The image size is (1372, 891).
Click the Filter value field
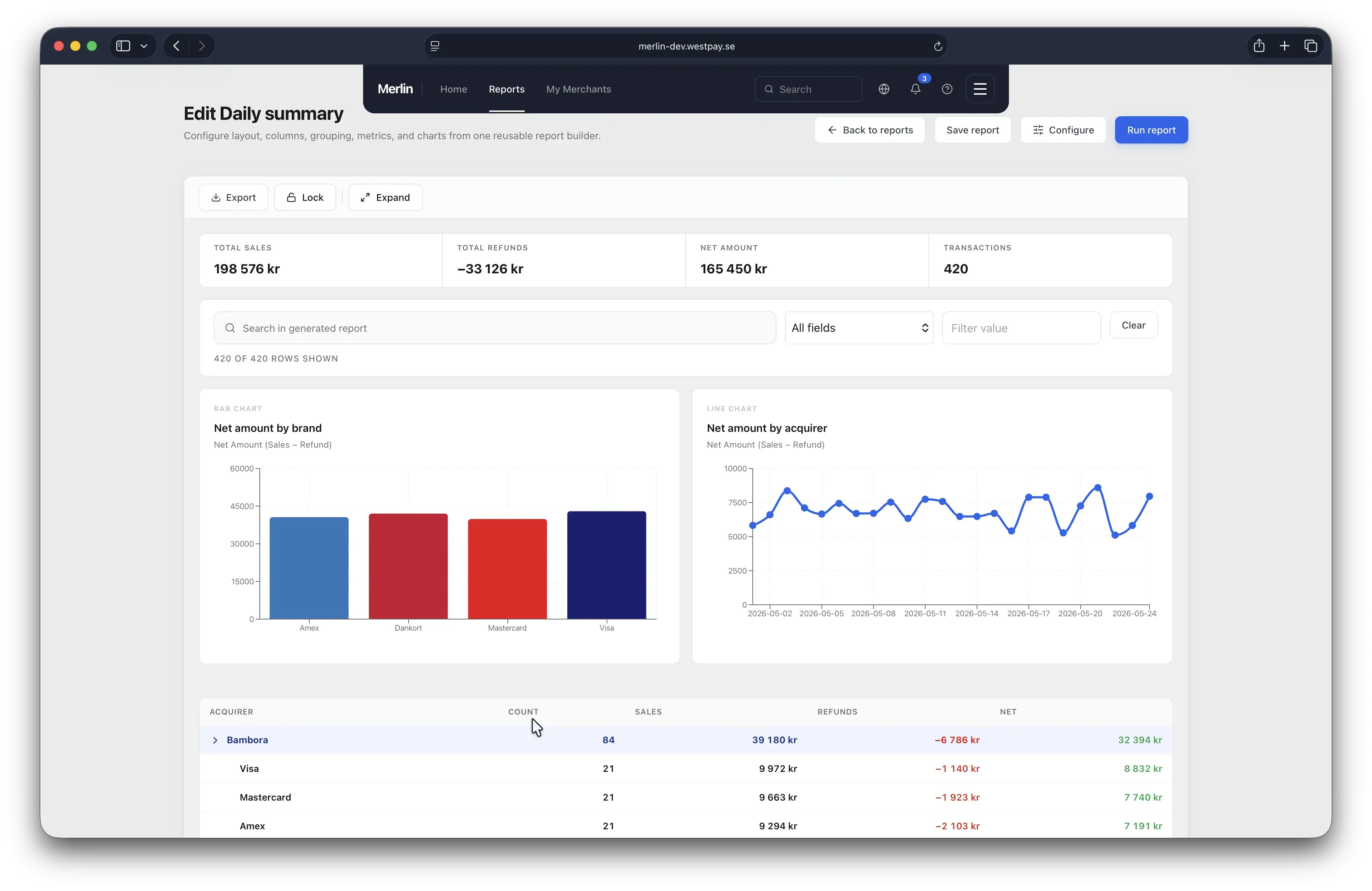click(x=1021, y=328)
